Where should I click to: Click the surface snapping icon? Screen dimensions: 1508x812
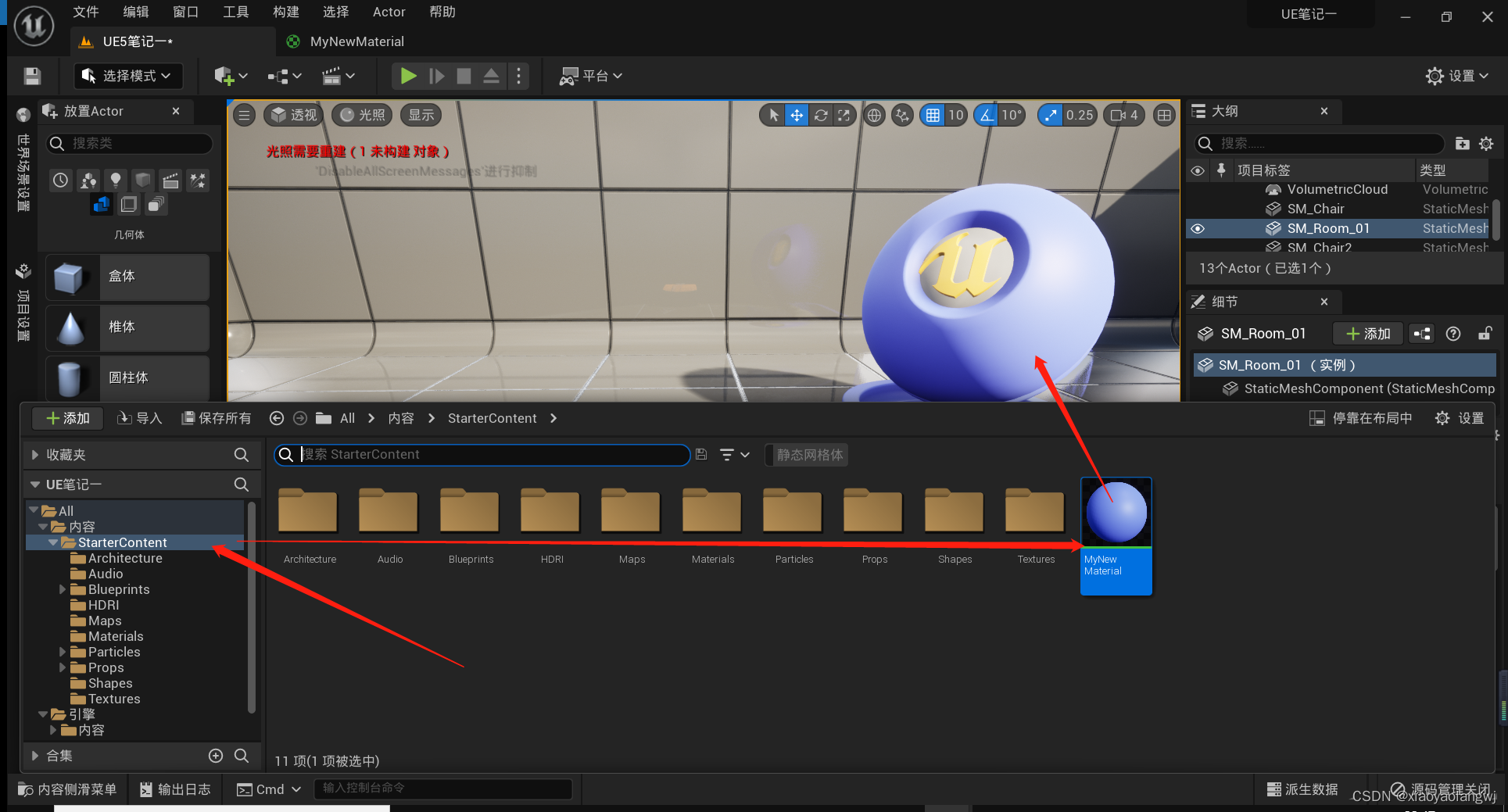pyautogui.click(x=903, y=116)
